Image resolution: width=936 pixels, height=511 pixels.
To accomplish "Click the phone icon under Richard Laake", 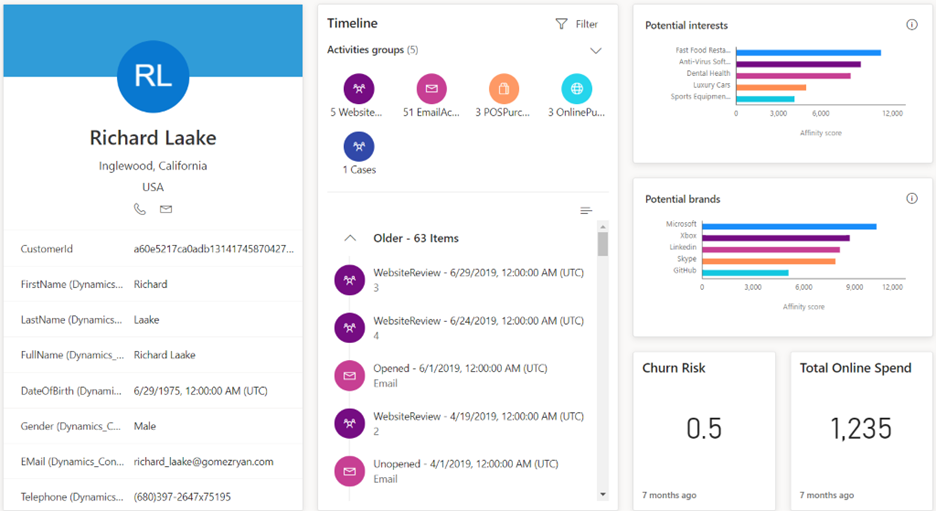I will [140, 209].
